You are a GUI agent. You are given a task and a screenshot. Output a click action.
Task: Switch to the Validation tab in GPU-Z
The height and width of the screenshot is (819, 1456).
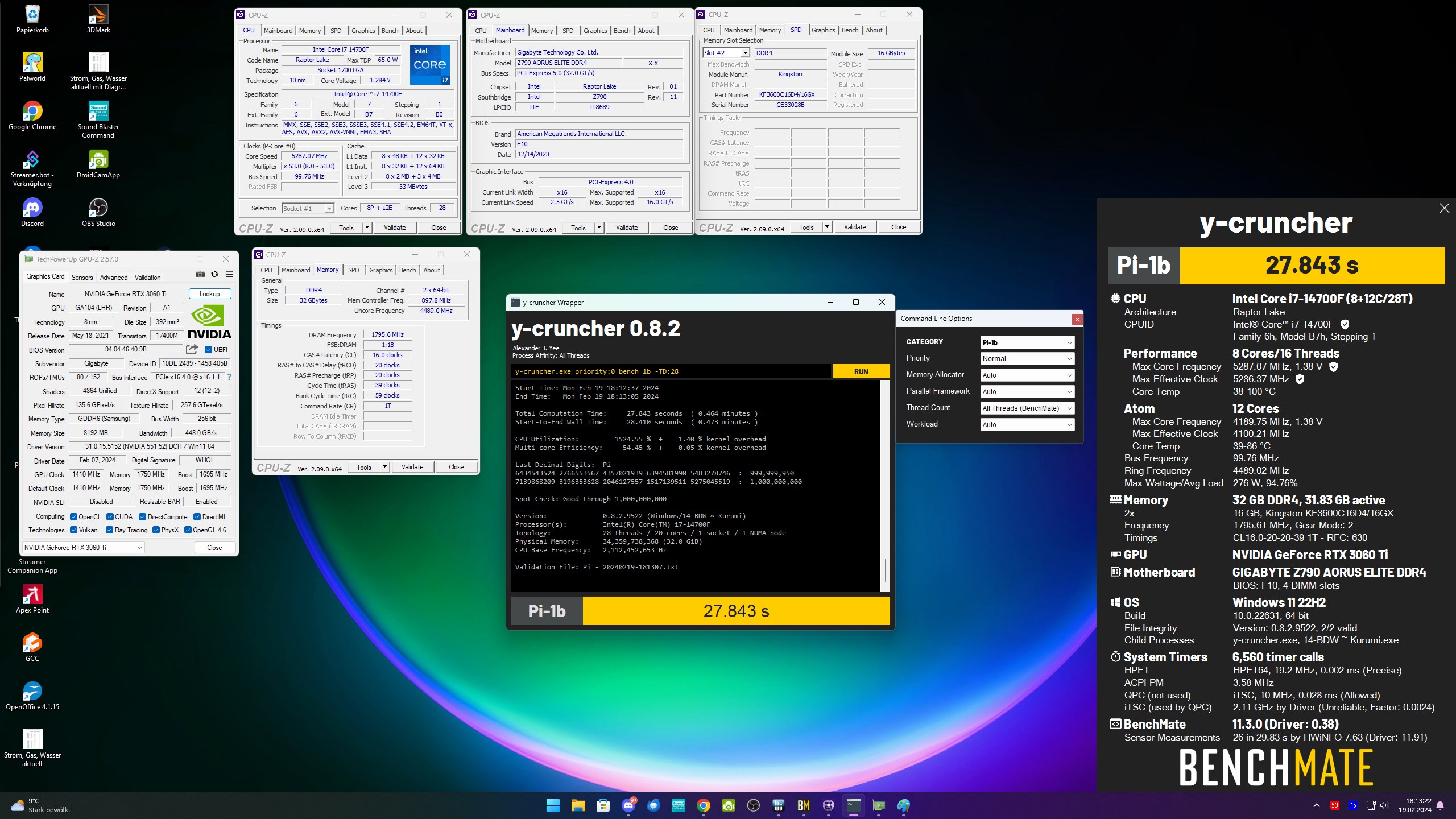coord(147,278)
